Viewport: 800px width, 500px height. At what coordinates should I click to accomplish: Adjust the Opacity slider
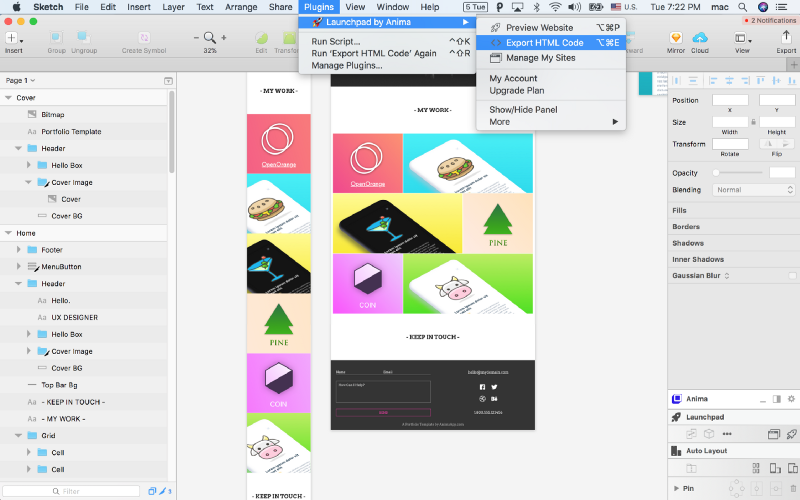(738, 173)
